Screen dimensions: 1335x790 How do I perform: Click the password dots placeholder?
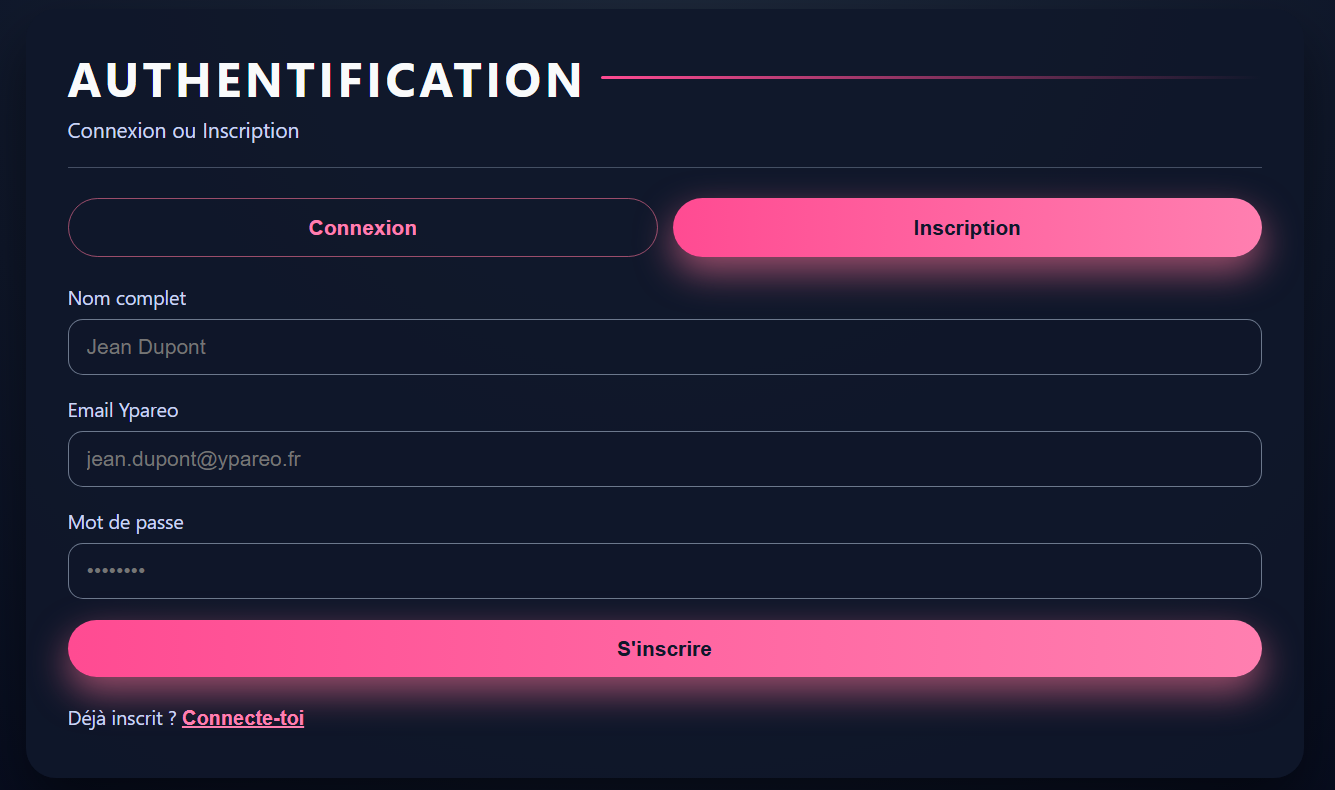pos(116,571)
